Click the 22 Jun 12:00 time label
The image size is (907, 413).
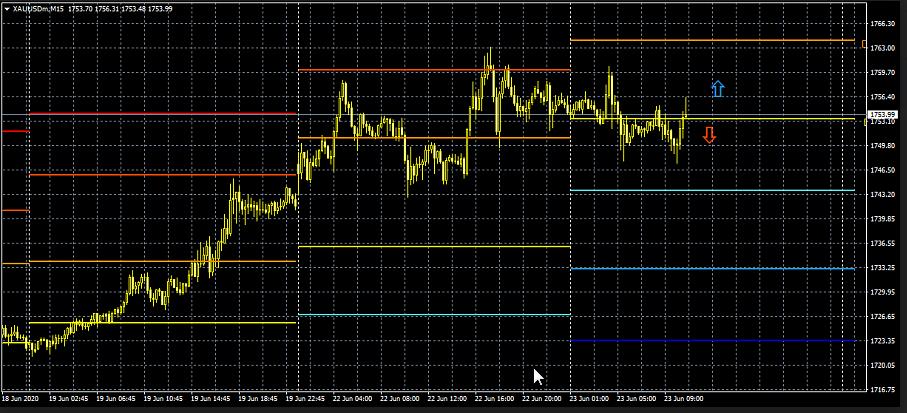448,399
